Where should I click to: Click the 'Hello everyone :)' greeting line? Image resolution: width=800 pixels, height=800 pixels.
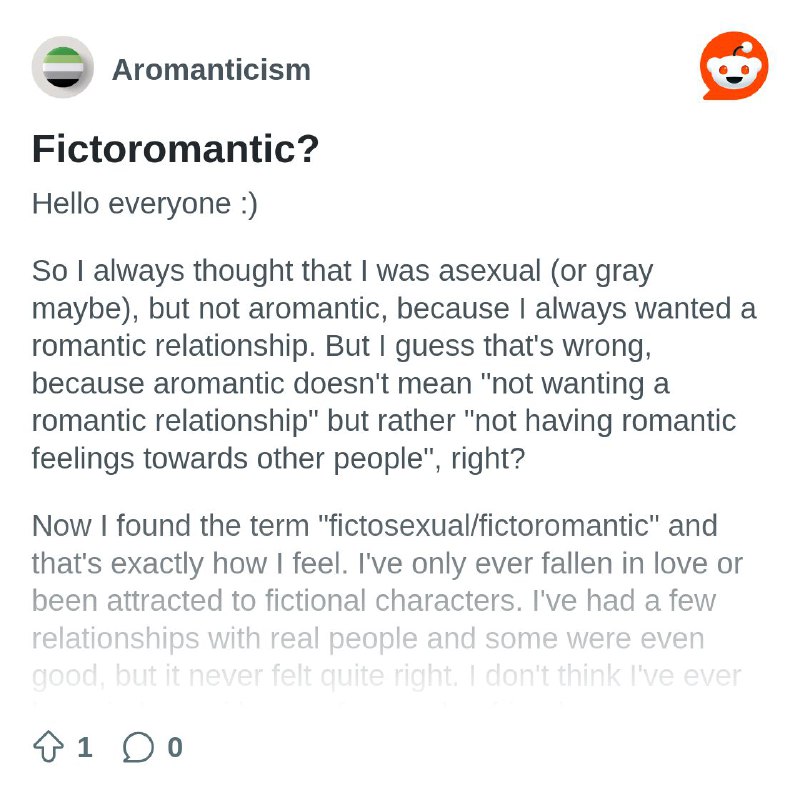click(x=145, y=204)
